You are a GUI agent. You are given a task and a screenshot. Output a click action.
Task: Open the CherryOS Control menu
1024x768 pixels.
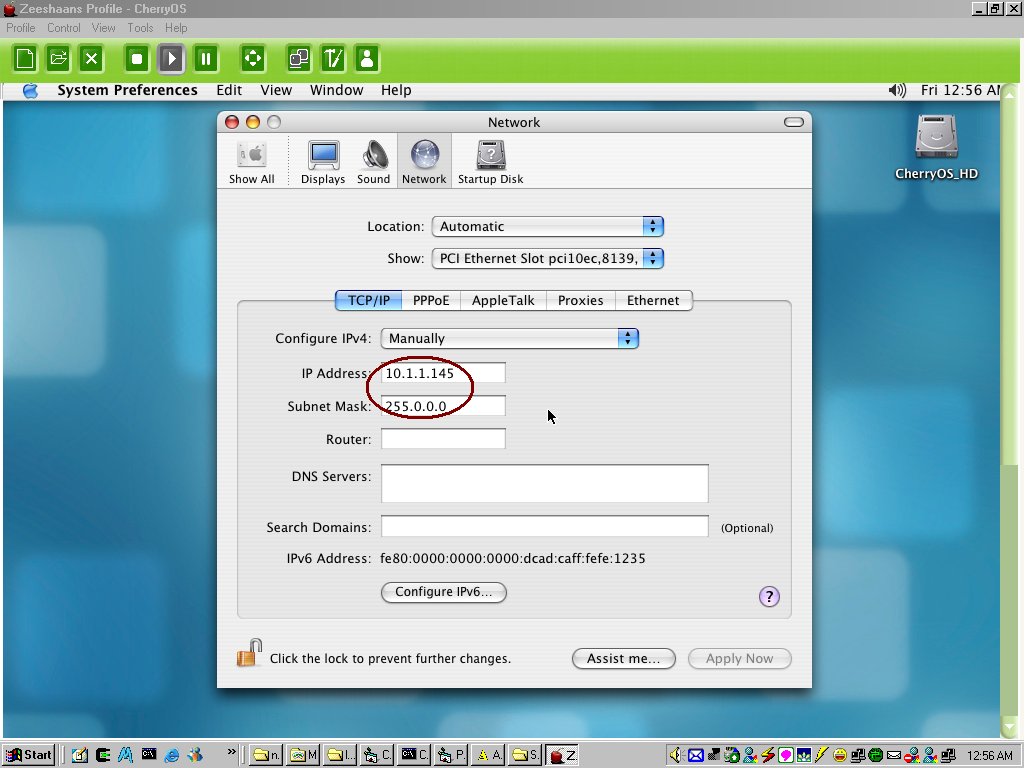click(x=64, y=28)
